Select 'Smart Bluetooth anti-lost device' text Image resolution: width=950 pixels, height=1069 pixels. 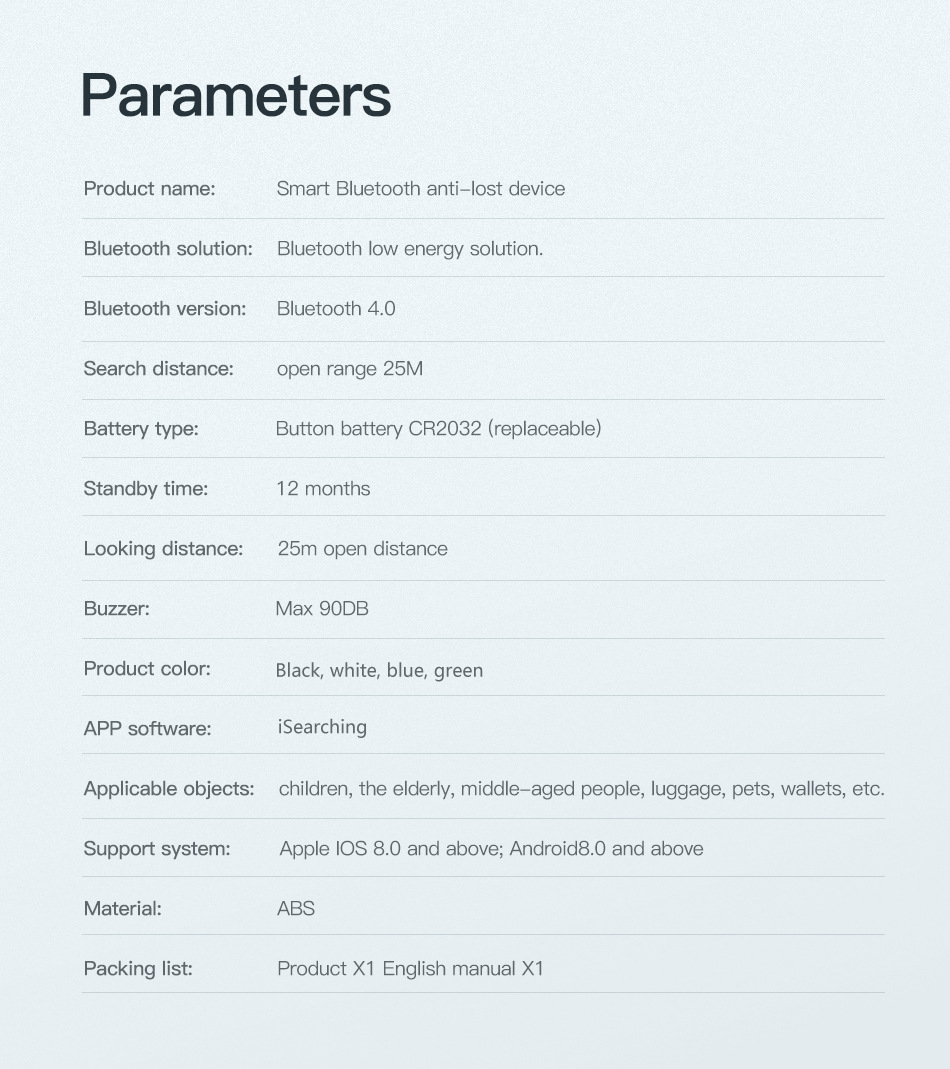pos(420,189)
